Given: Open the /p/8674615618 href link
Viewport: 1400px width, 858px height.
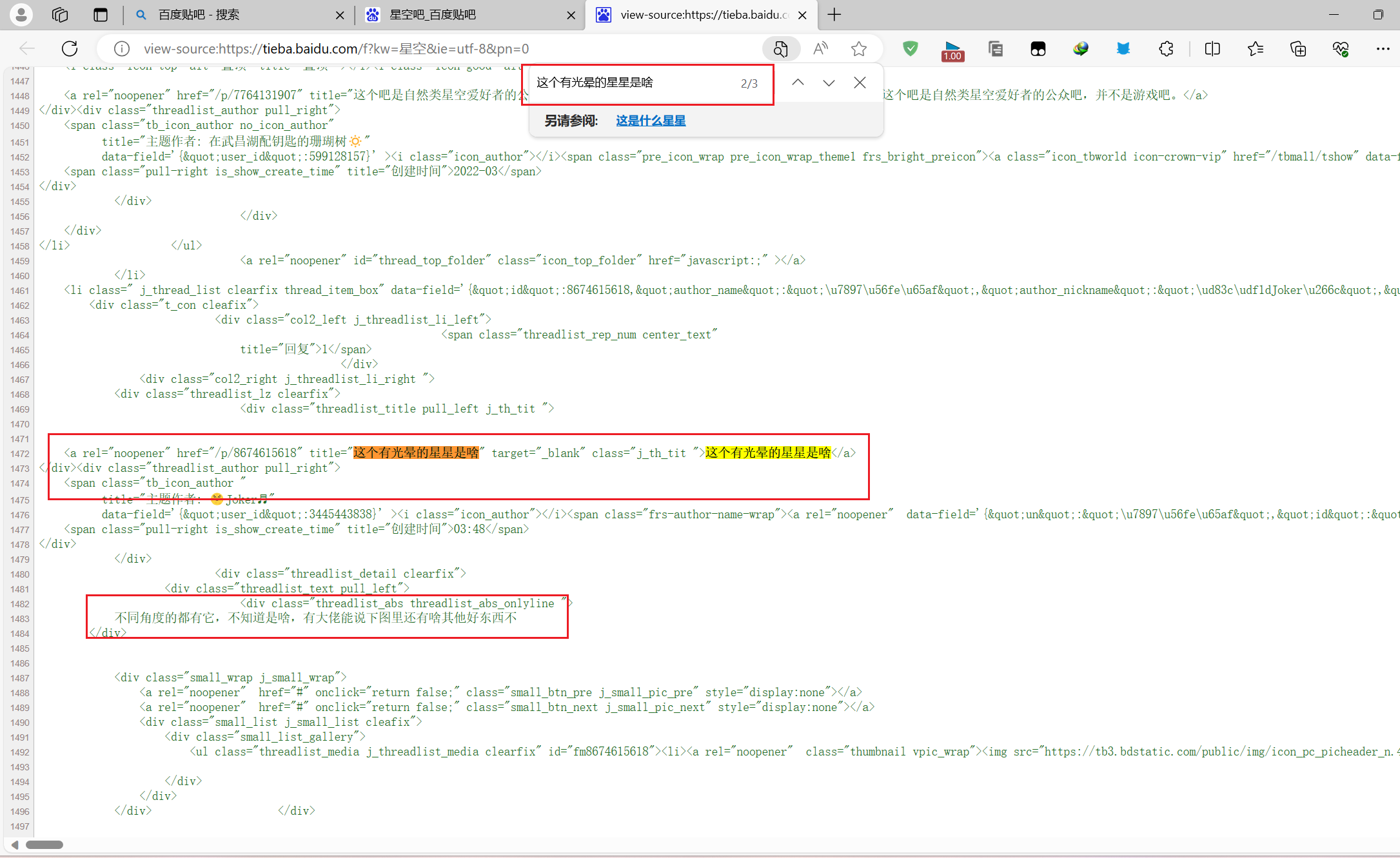Looking at the screenshot, I should 255,453.
